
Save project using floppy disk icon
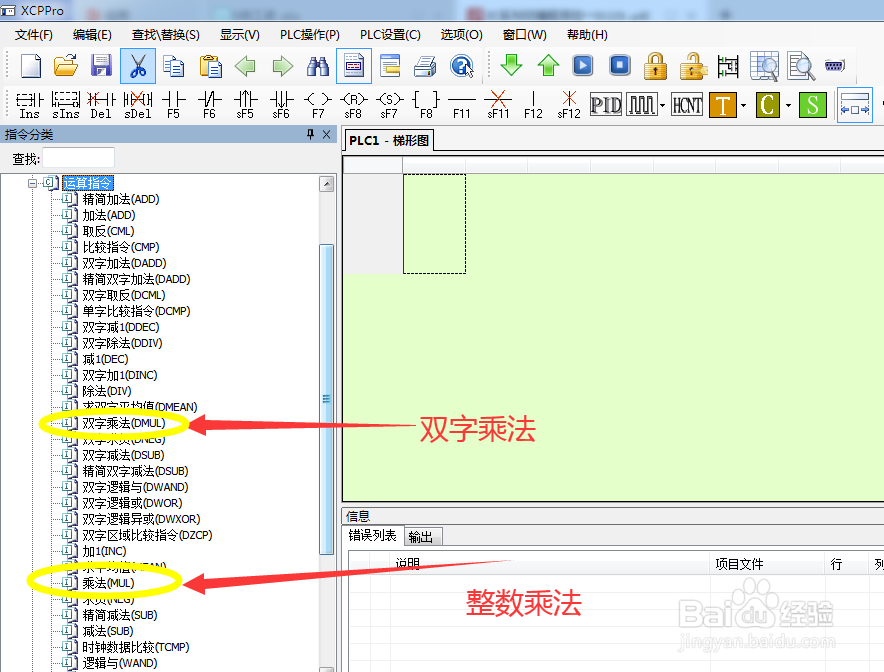pos(101,66)
